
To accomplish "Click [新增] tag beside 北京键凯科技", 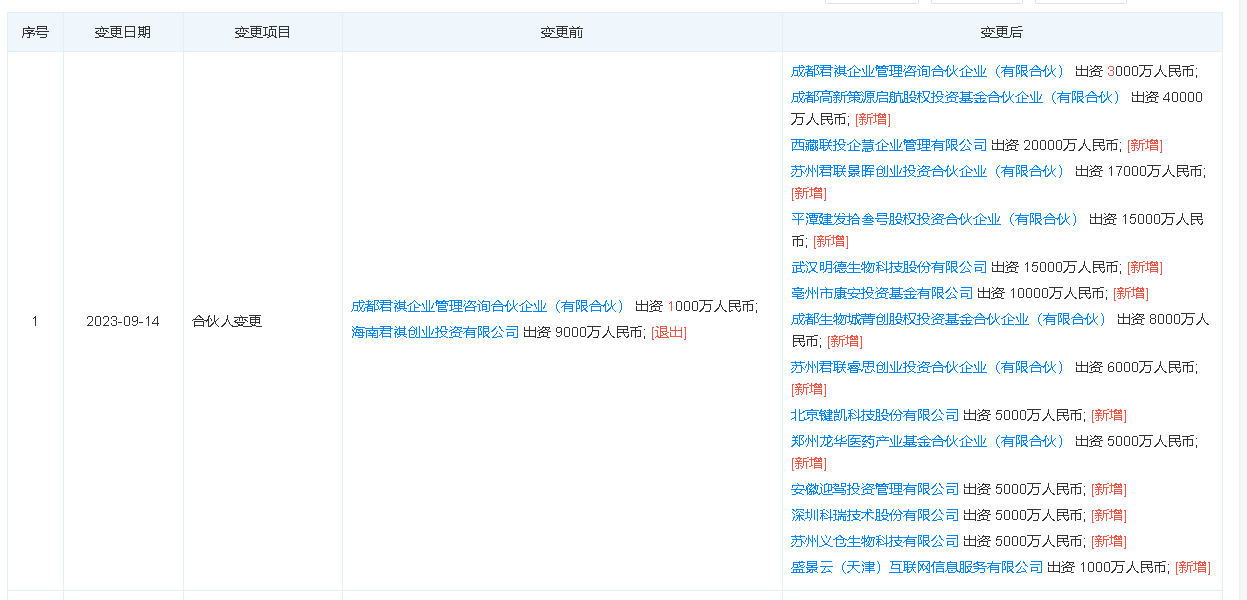I will click(x=1109, y=416).
